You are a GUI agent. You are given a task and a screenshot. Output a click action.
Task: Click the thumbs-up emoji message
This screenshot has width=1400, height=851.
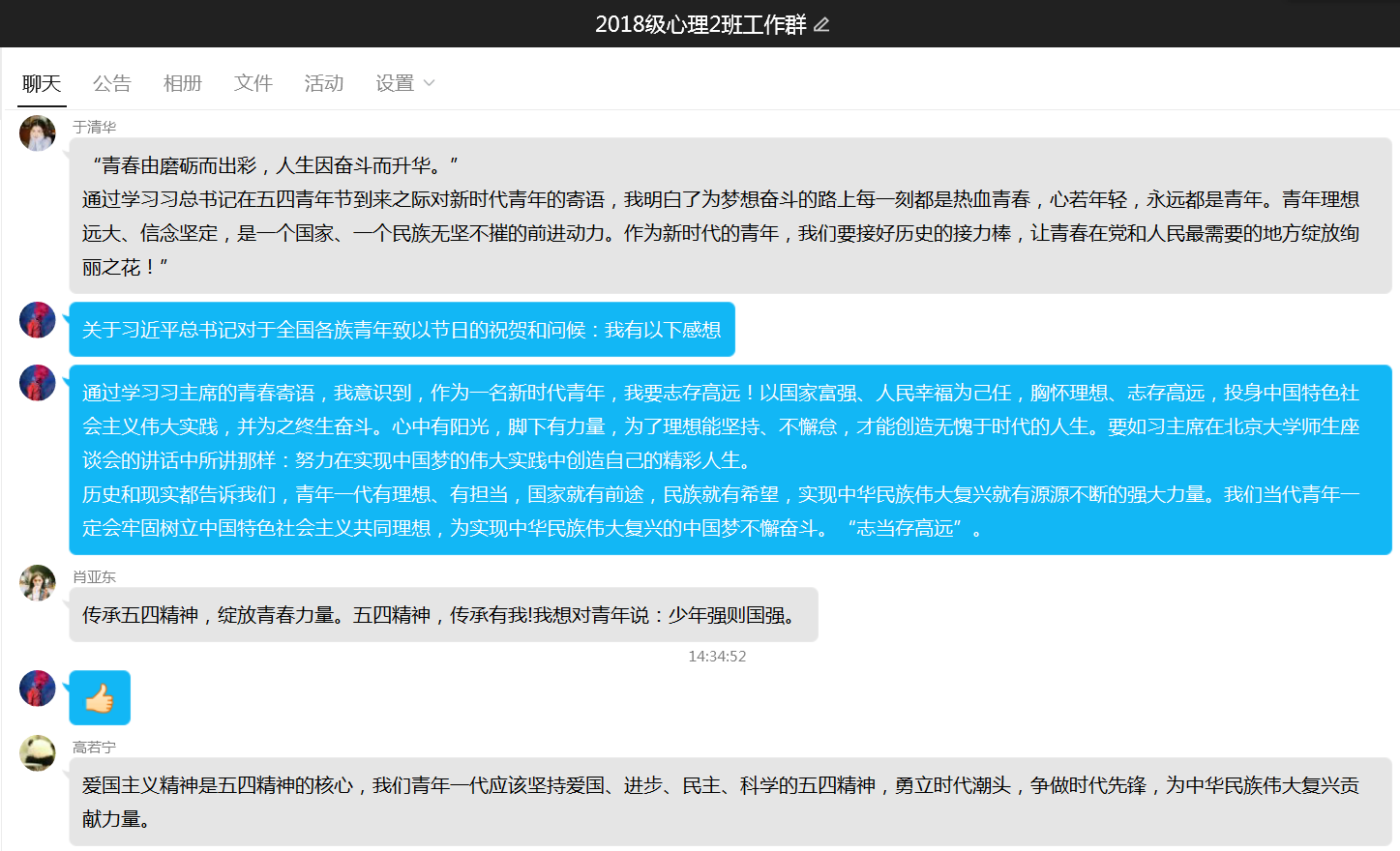(100, 698)
